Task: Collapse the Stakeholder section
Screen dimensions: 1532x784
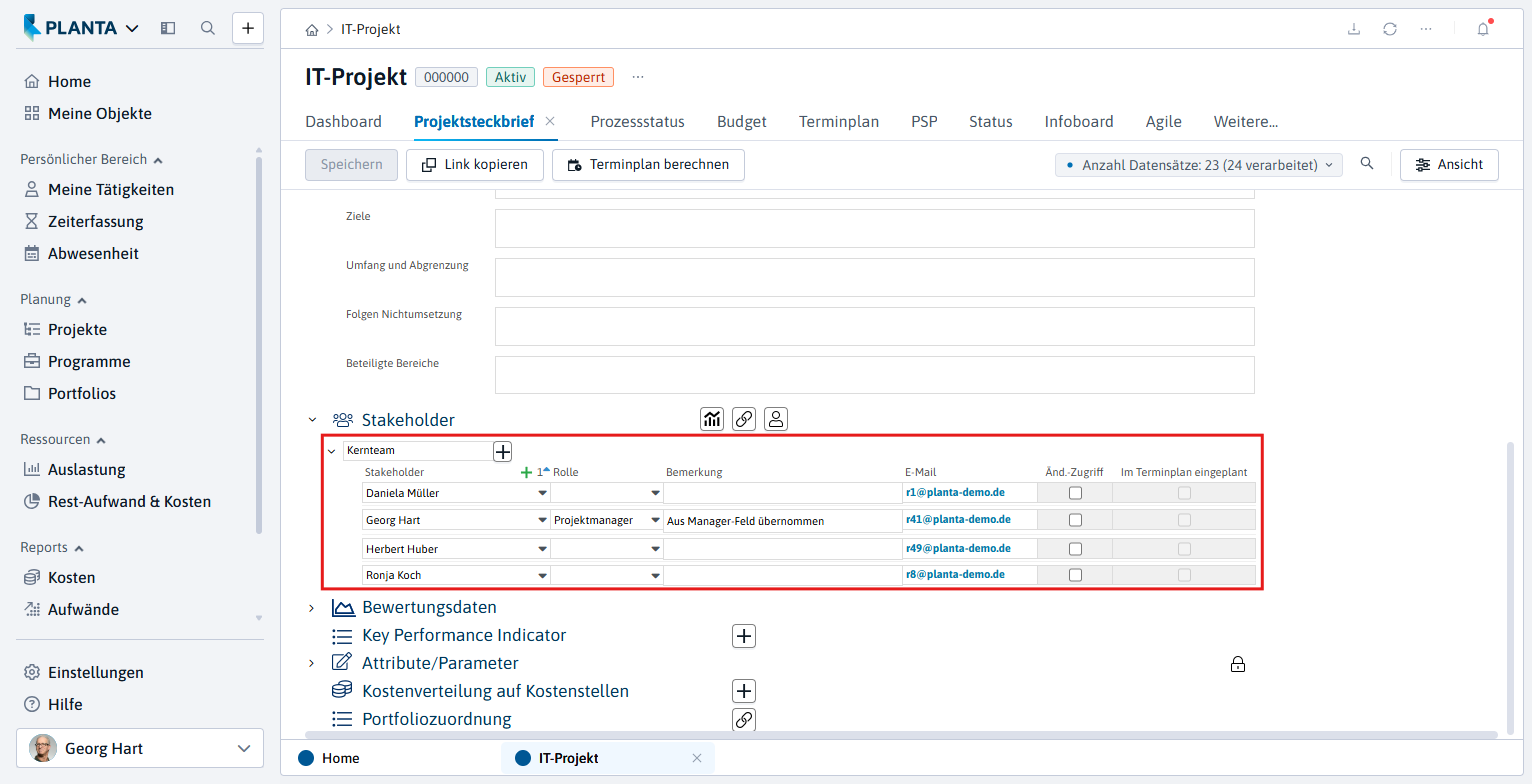Action: (312, 420)
